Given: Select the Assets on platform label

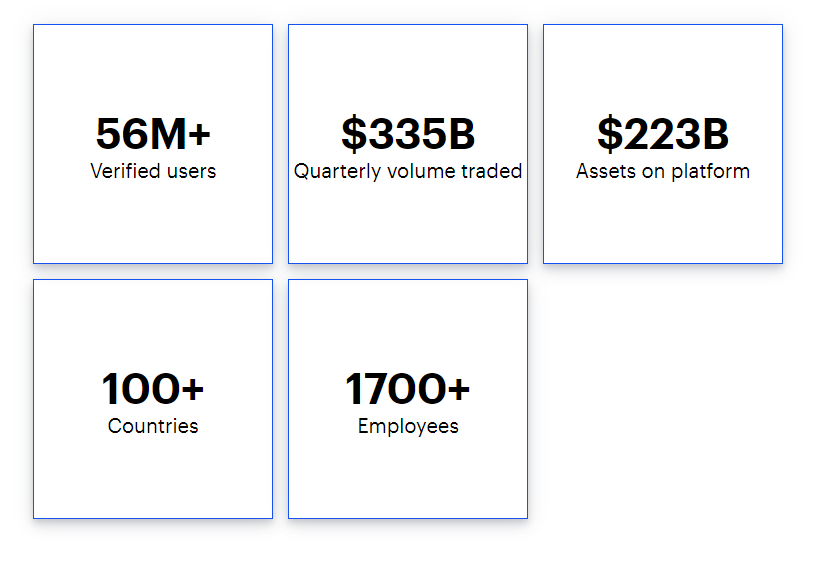Looking at the screenshot, I should coord(663,171).
